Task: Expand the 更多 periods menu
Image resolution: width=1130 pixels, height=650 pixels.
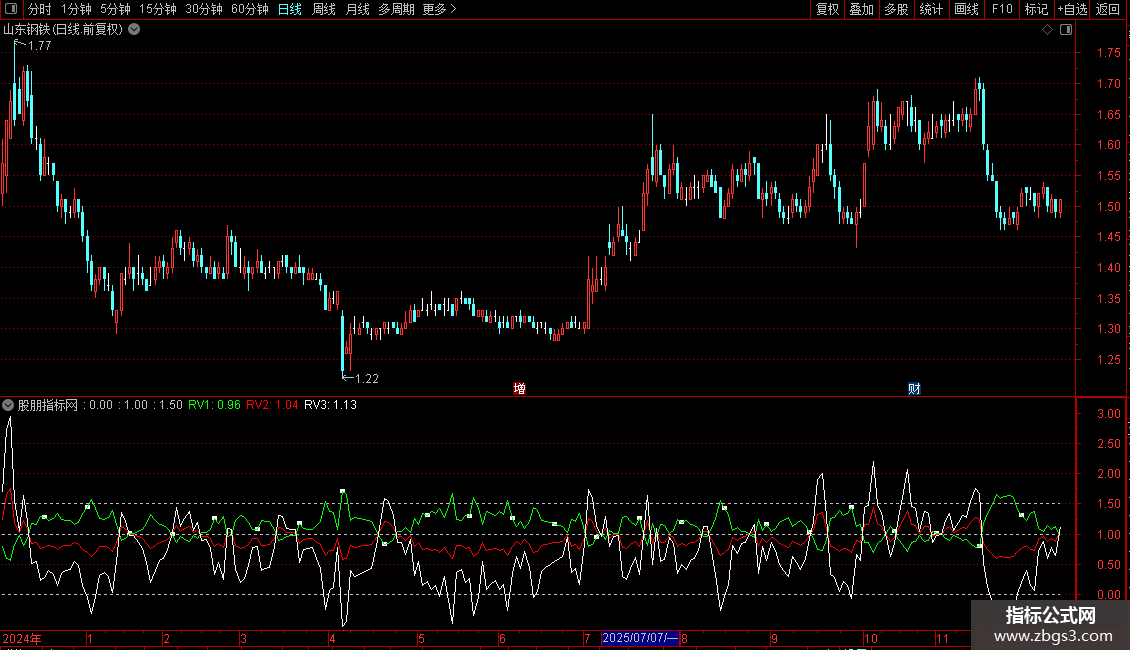Action: coord(439,9)
